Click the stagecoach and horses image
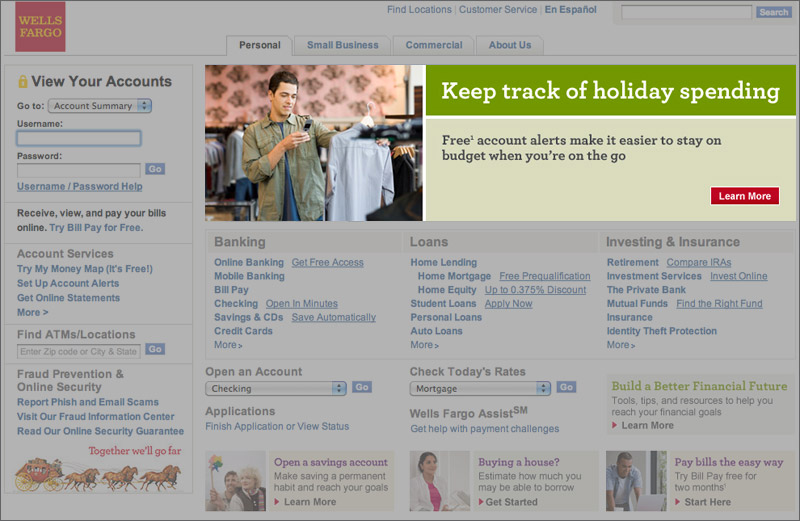 pos(98,475)
